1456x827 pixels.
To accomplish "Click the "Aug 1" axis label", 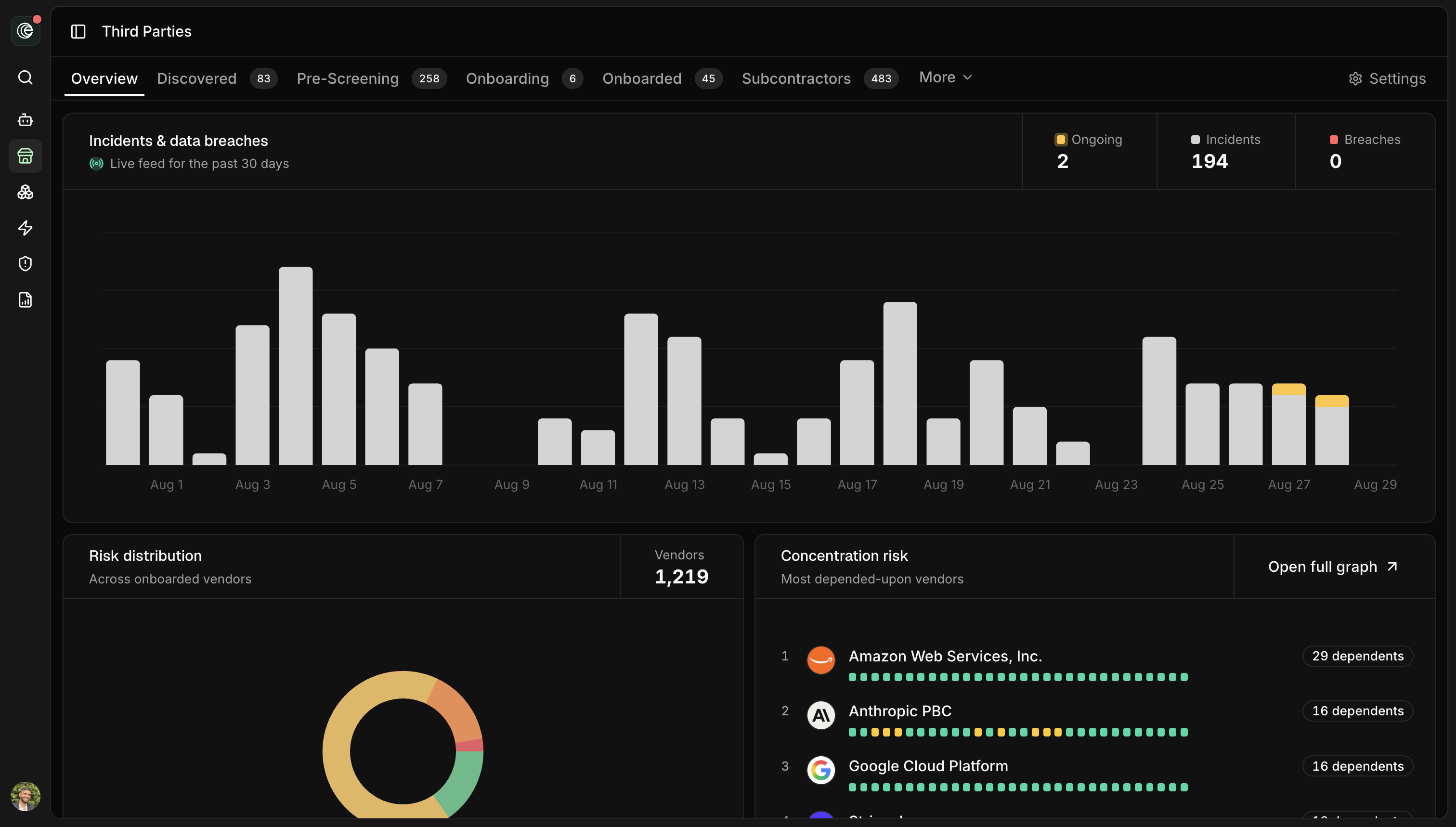I will tap(167, 485).
